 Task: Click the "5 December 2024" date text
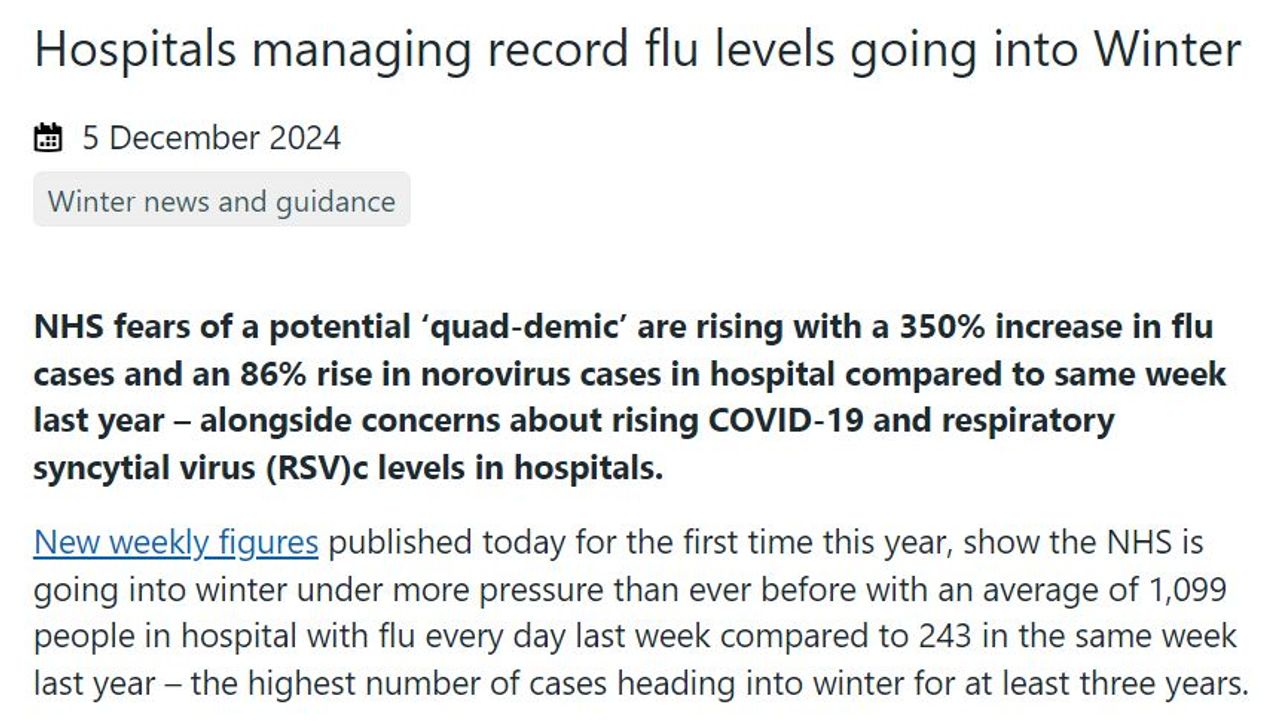211,137
